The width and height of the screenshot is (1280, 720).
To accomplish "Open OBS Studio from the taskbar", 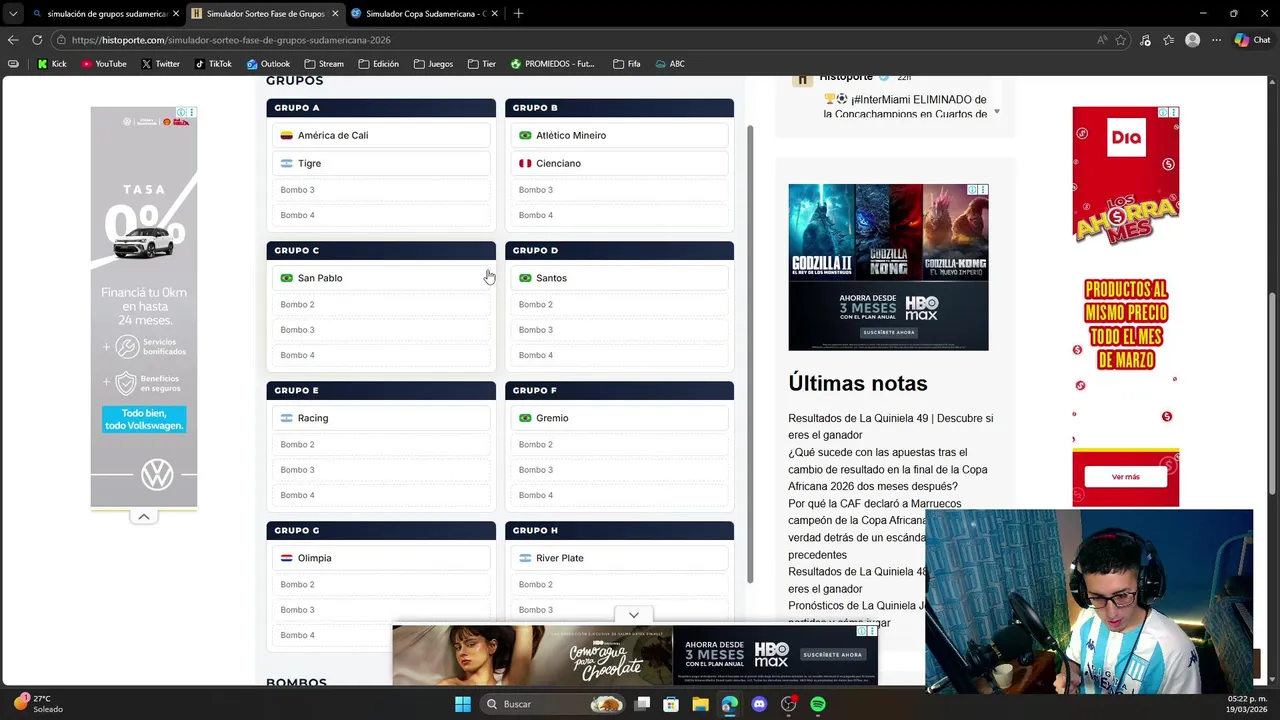I will tap(789, 704).
